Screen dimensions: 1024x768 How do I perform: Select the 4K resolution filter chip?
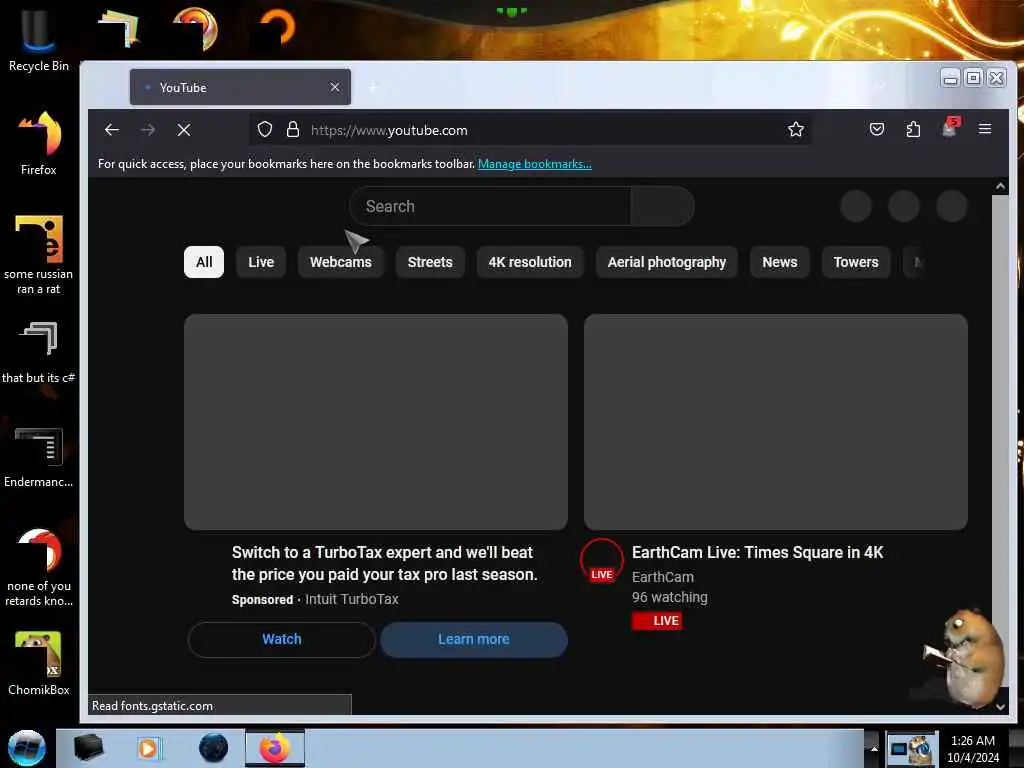pos(530,262)
